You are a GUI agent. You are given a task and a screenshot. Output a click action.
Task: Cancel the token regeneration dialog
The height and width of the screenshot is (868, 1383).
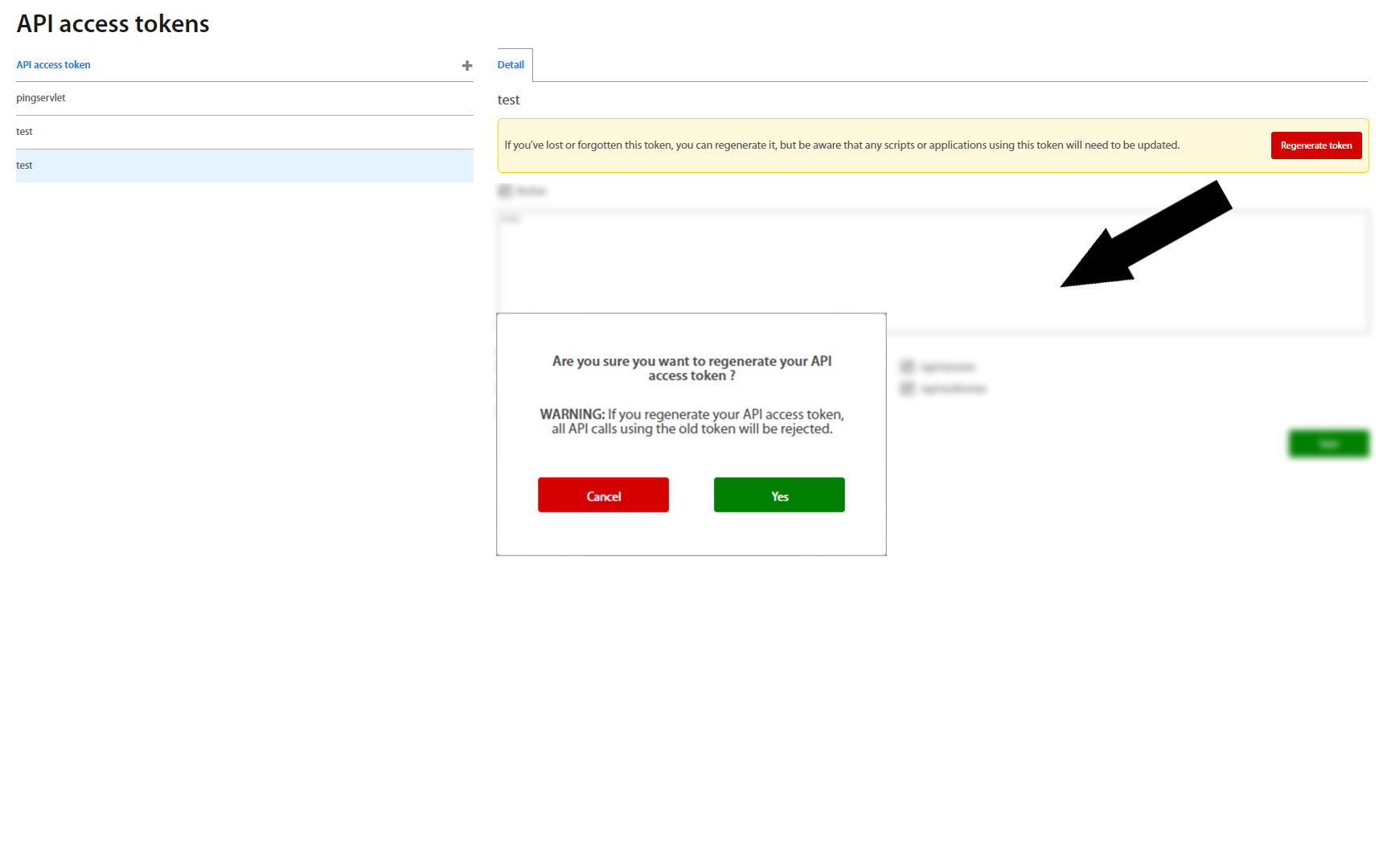[x=603, y=495]
